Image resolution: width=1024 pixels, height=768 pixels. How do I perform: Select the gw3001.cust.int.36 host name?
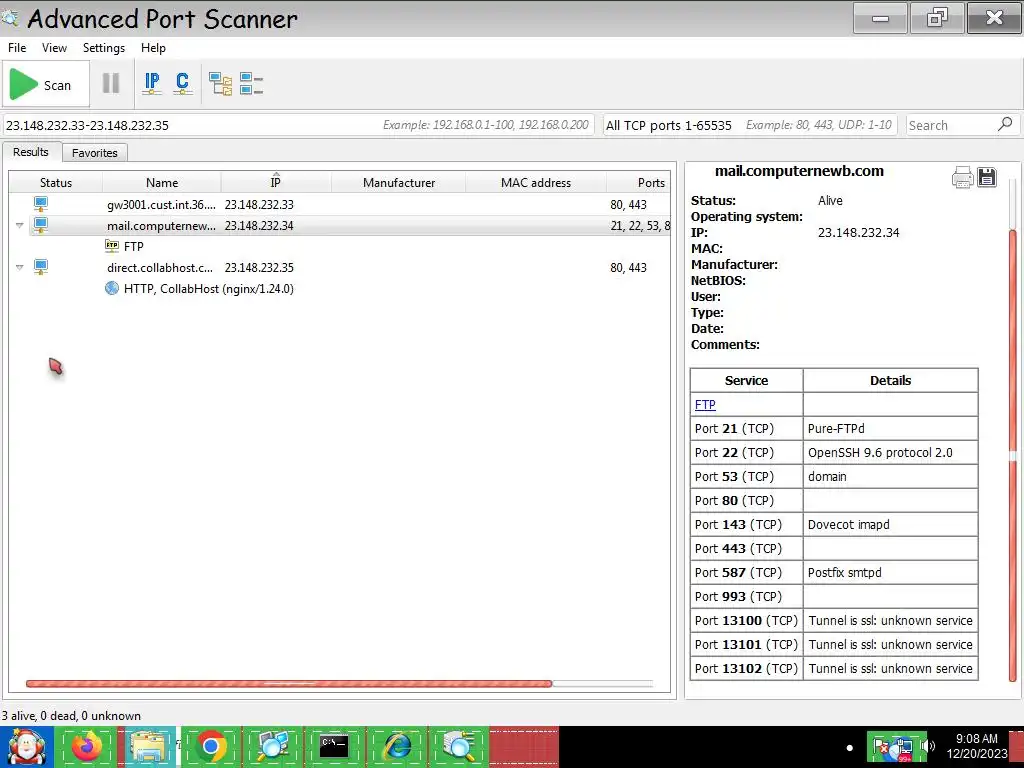(161, 204)
